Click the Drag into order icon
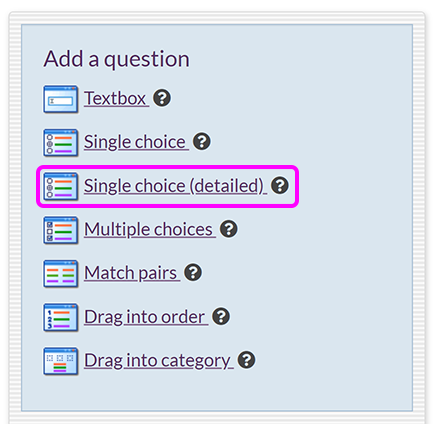This screenshot has width=438, height=424. pos(61,317)
